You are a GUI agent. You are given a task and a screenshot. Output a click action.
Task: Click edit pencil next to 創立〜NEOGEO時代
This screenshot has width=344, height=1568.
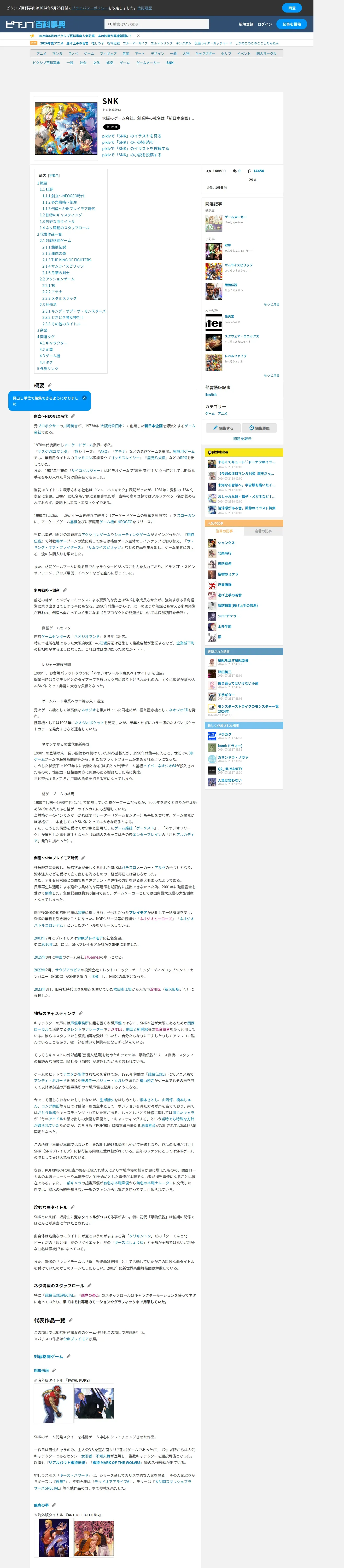click(x=73, y=416)
